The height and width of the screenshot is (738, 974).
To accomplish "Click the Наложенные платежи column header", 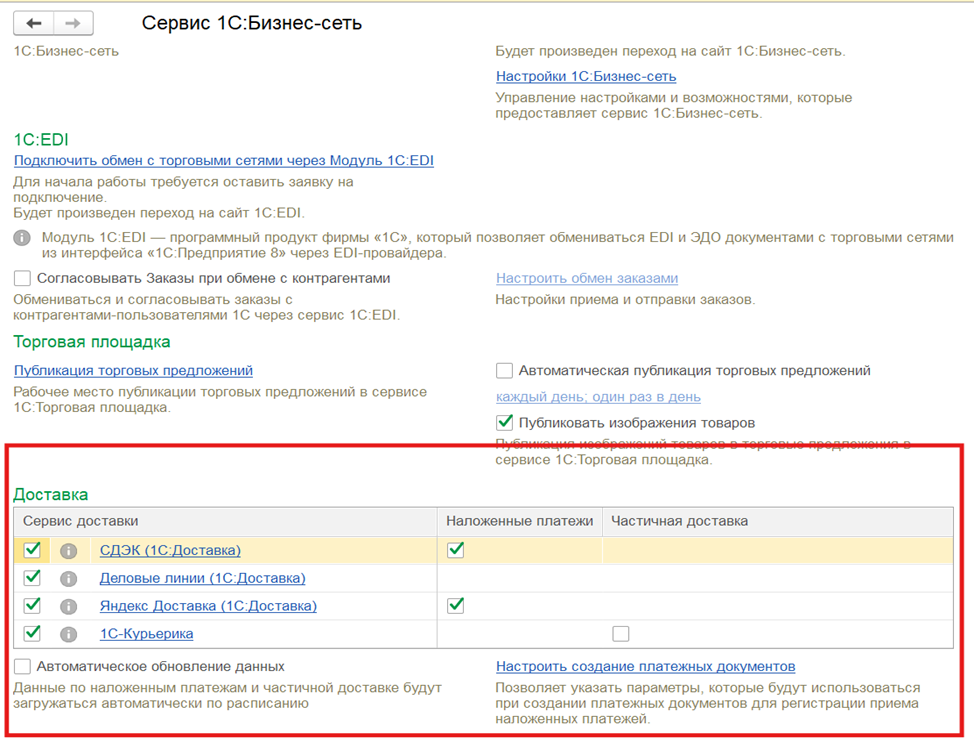I will 520,522.
